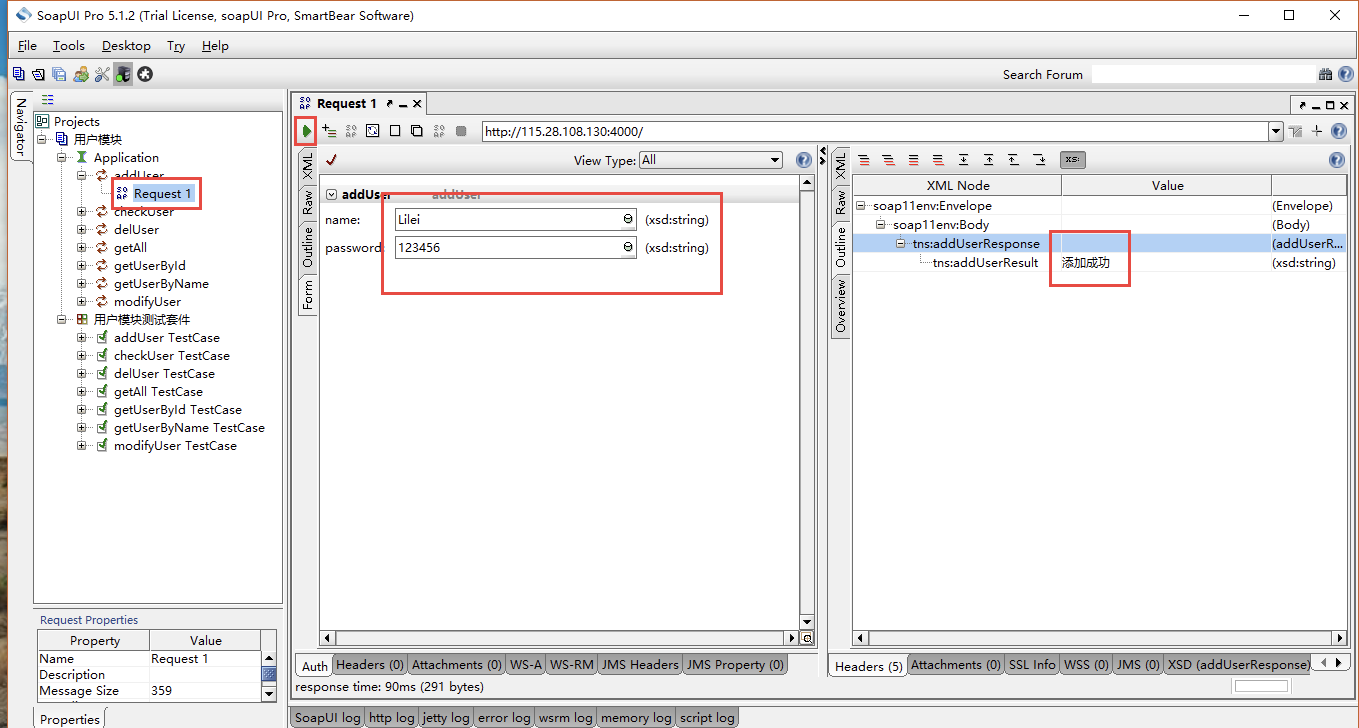1359x728 pixels.
Task: Click the memory indicator bar at bottom right
Action: [x=1261, y=686]
